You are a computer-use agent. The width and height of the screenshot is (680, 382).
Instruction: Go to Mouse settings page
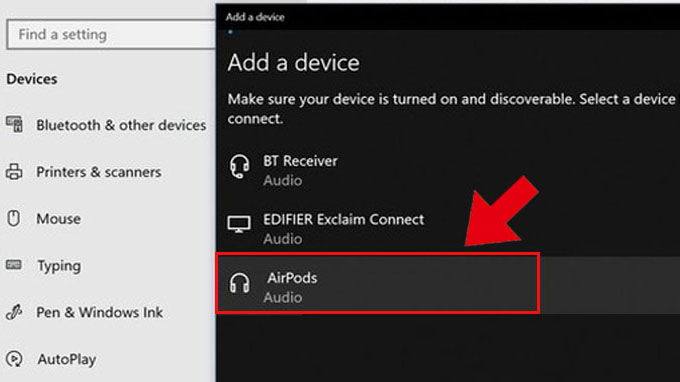[x=108, y=219]
